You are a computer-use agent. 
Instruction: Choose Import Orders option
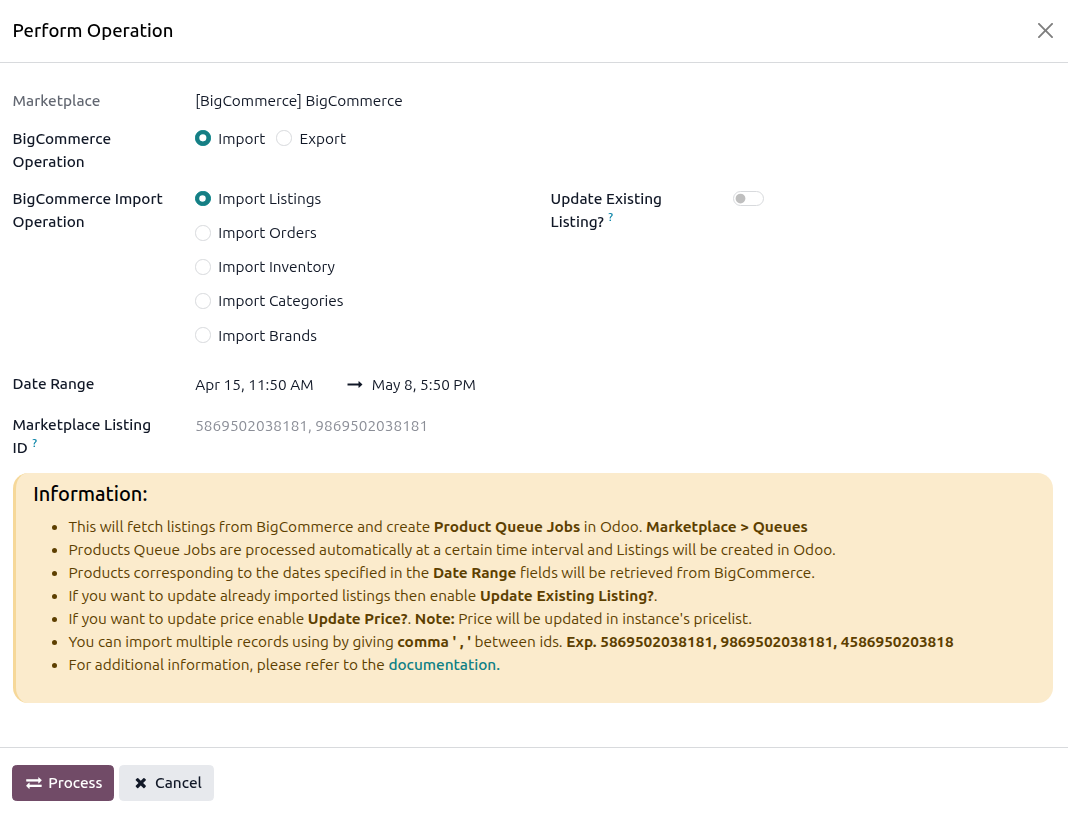click(203, 233)
